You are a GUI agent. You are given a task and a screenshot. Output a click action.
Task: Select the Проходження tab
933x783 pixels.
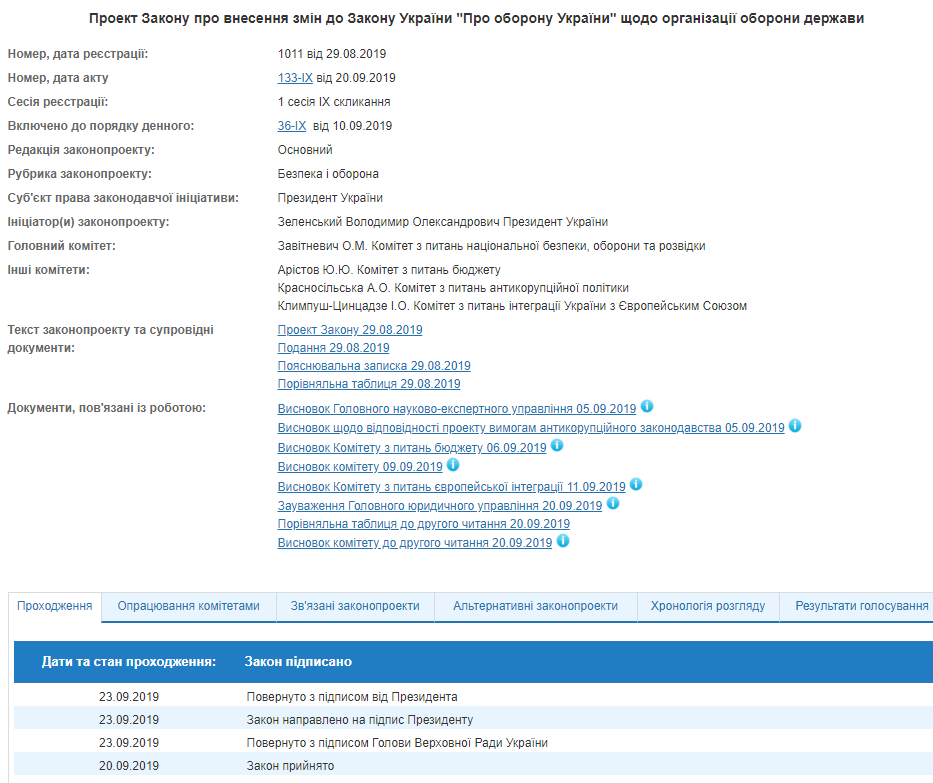[55, 606]
